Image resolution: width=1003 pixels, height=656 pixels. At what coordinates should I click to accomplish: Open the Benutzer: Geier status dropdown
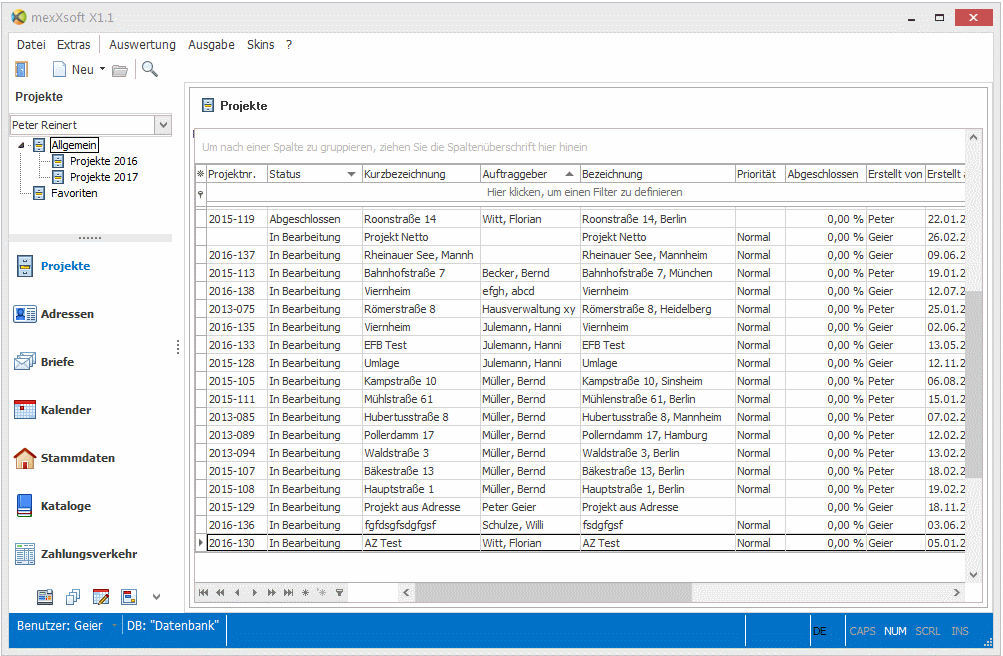tap(115, 626)
